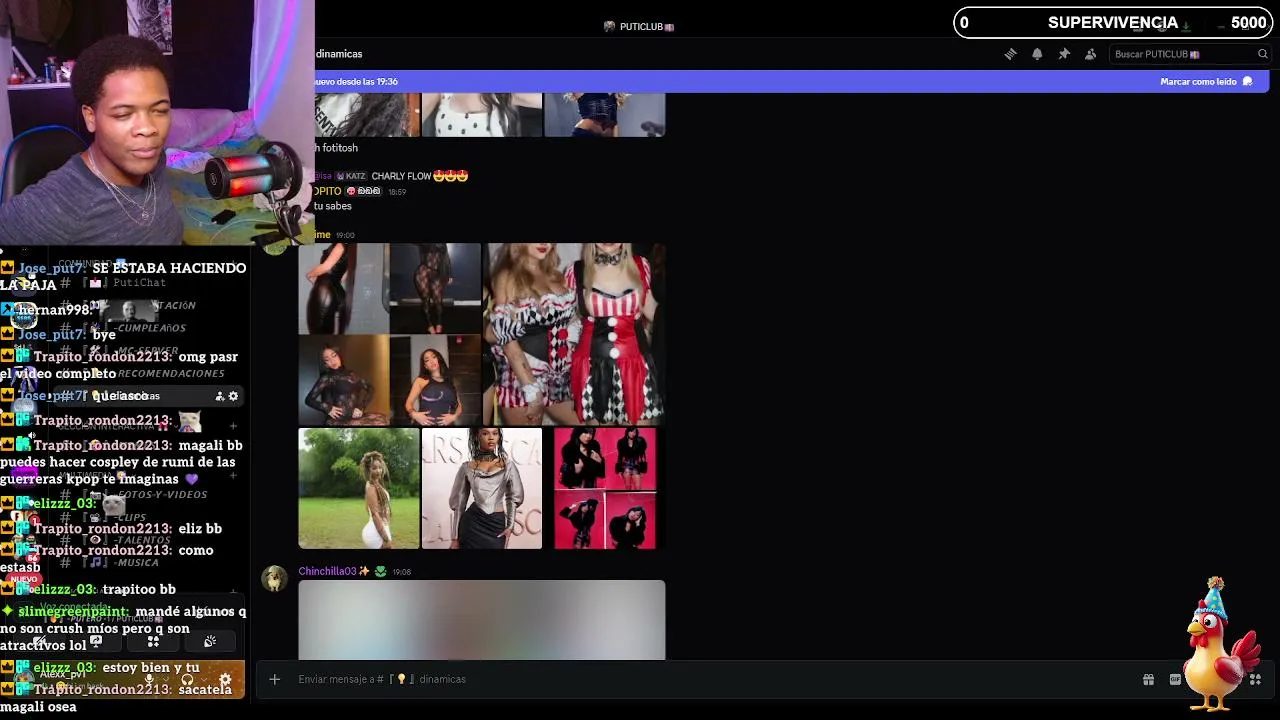The height and width of the screenshot is (720, 1280).
Task: Click the share screen button in voice panel
Action: 96,641
